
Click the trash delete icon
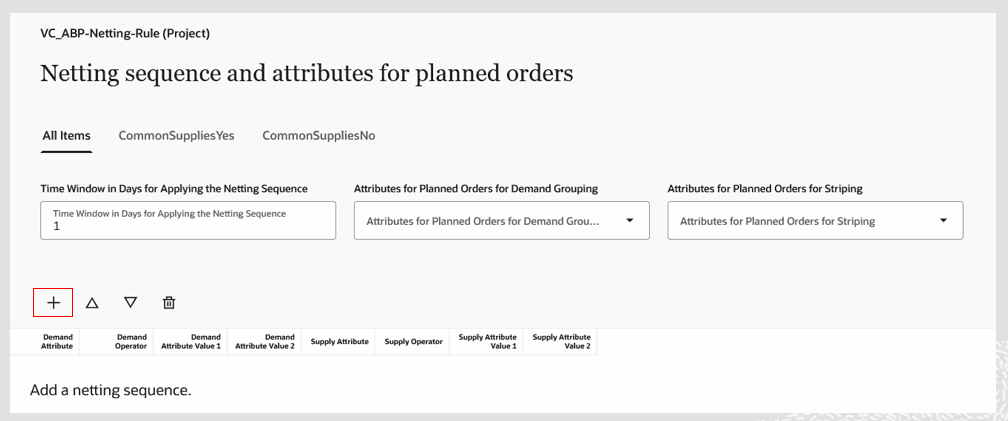pyautogui.click(x=169, y=302)
